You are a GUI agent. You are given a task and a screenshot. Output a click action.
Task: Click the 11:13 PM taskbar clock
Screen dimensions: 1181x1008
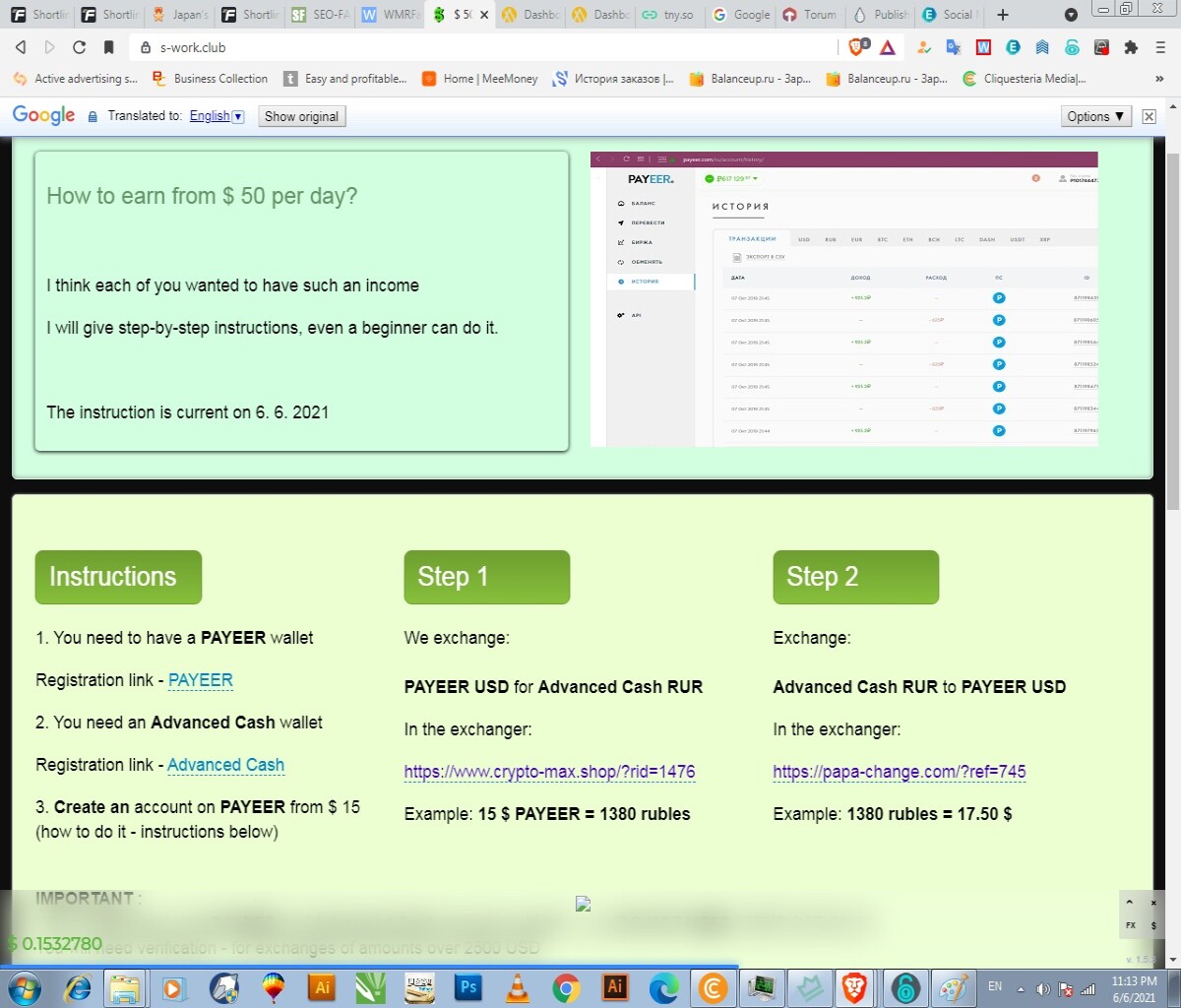click(1134, 989)
